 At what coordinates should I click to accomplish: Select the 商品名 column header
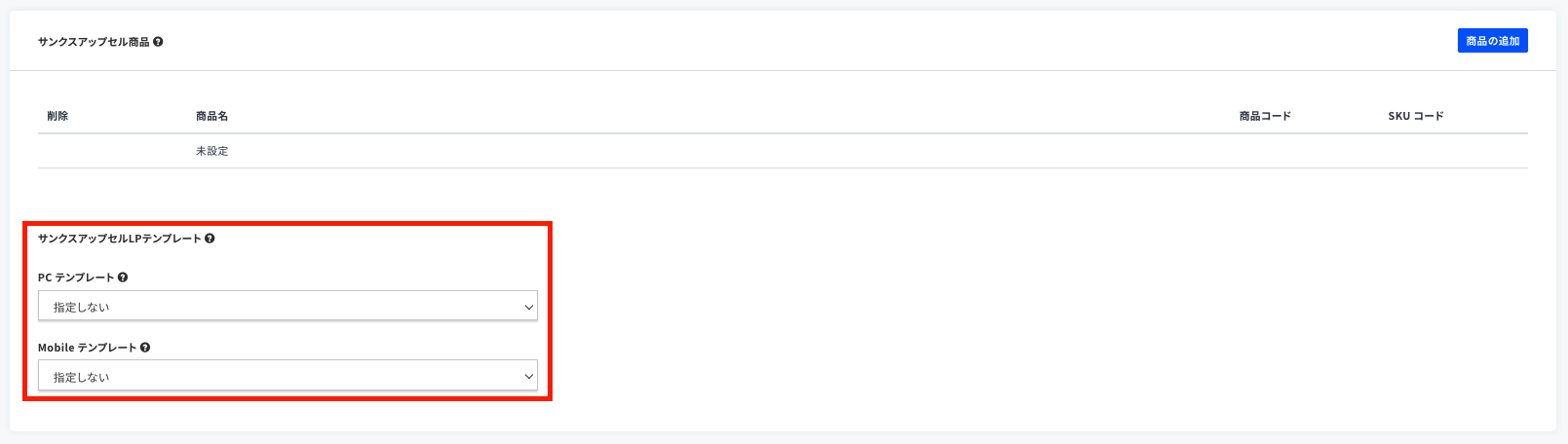click(x=211, y=116)
